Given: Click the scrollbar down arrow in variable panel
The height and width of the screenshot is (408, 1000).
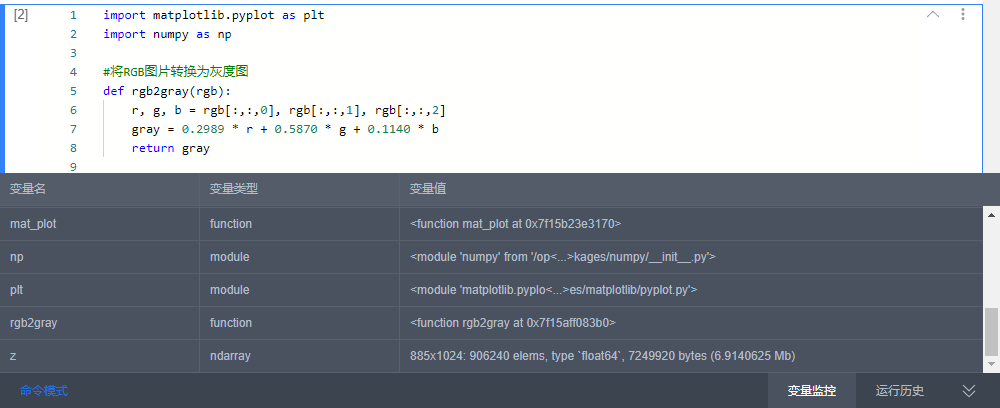Looking at the screenshot, I should (991, 364).
